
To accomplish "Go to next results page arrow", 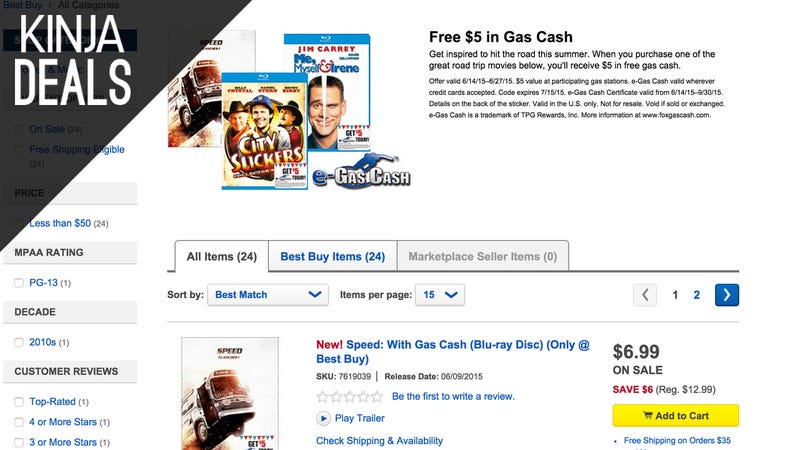I will click(x=727, y=295).
